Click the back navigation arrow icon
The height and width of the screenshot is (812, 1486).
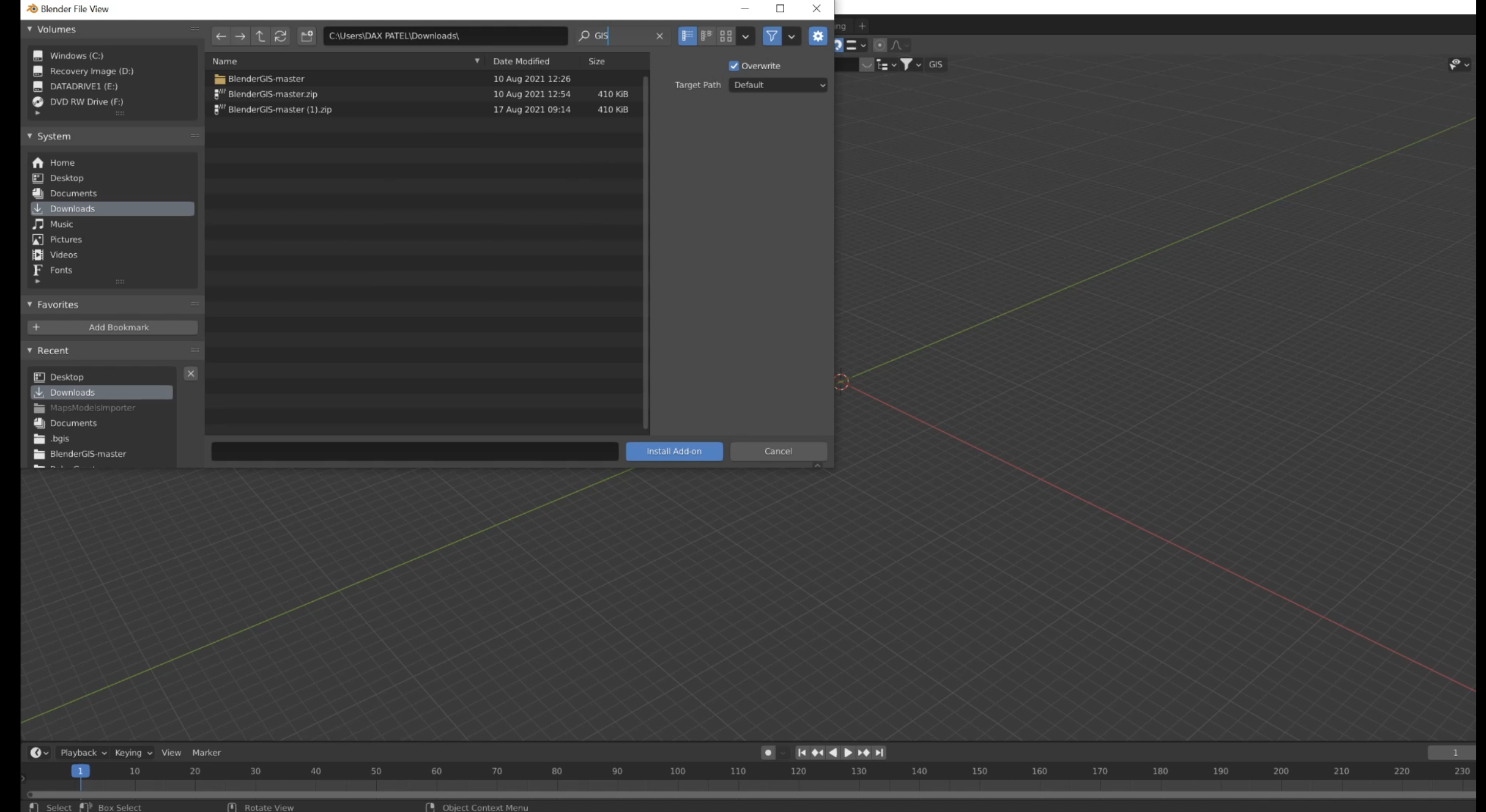coord(221,35)
